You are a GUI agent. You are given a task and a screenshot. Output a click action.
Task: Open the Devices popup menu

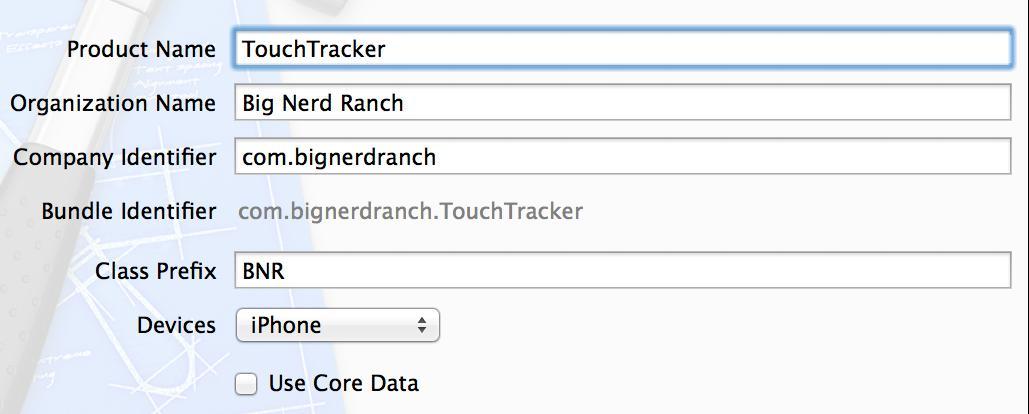tap(337, 325)
